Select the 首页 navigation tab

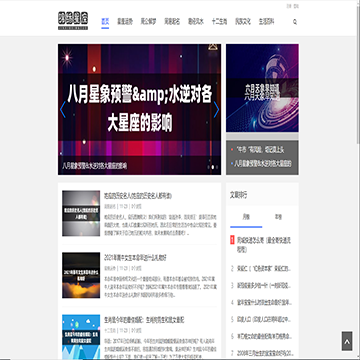click(x=105, y=22)
